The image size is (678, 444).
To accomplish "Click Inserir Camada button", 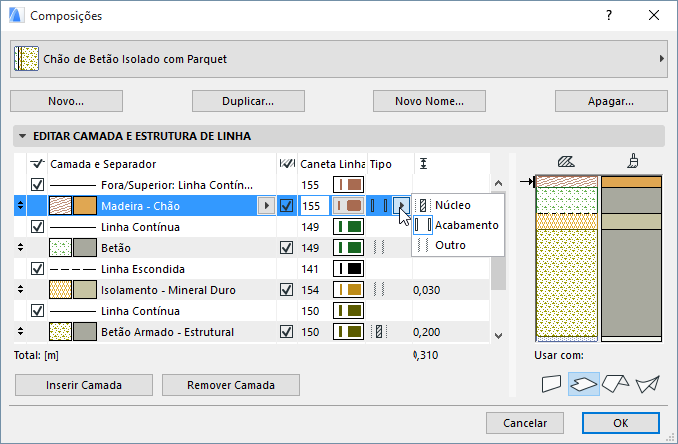I will click(x=84, y=385).
